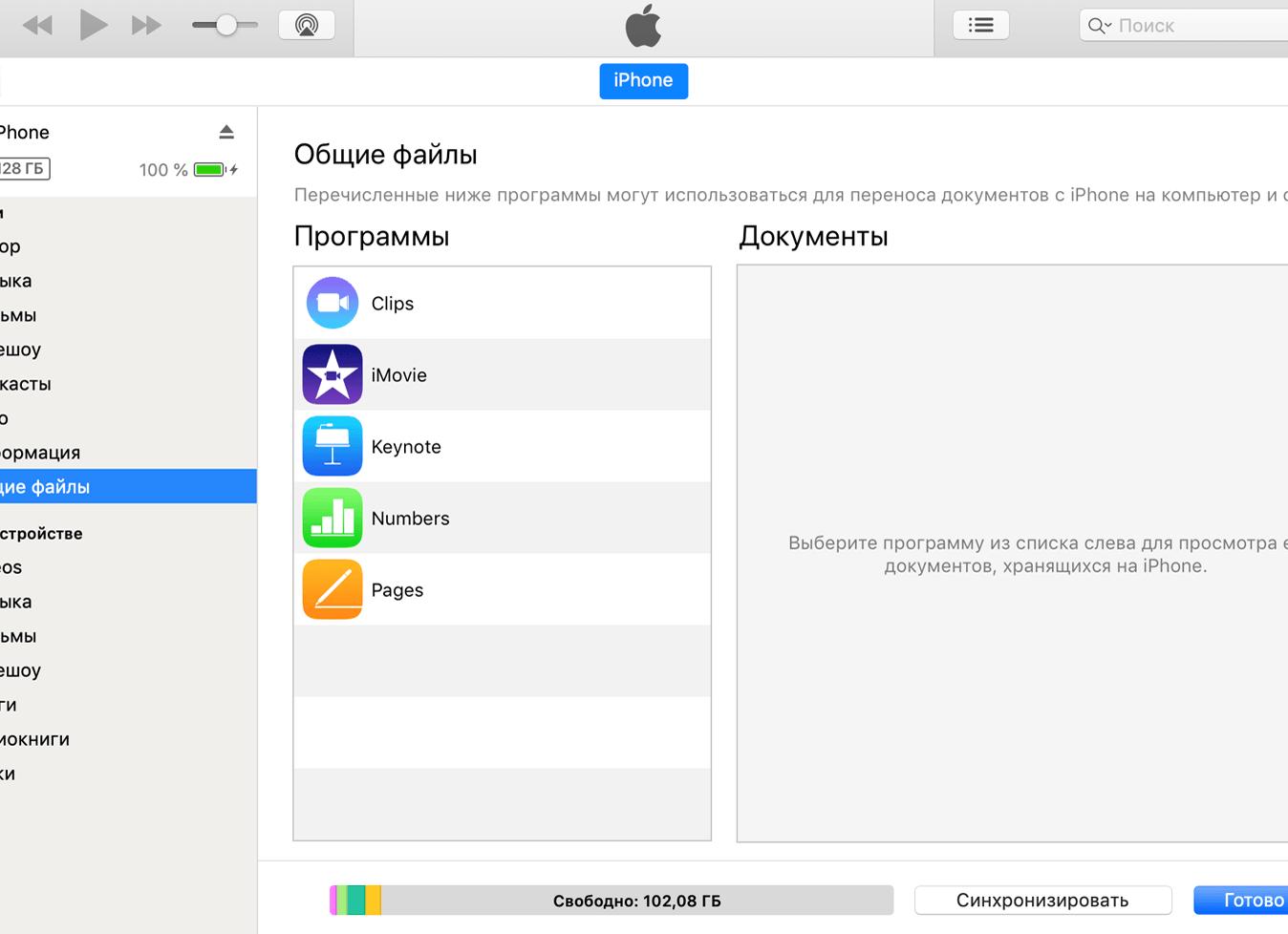Screen dimensions: 1288x934
Task: Skip ahead with the fast-forward button
Action: (x=146, y=26)
